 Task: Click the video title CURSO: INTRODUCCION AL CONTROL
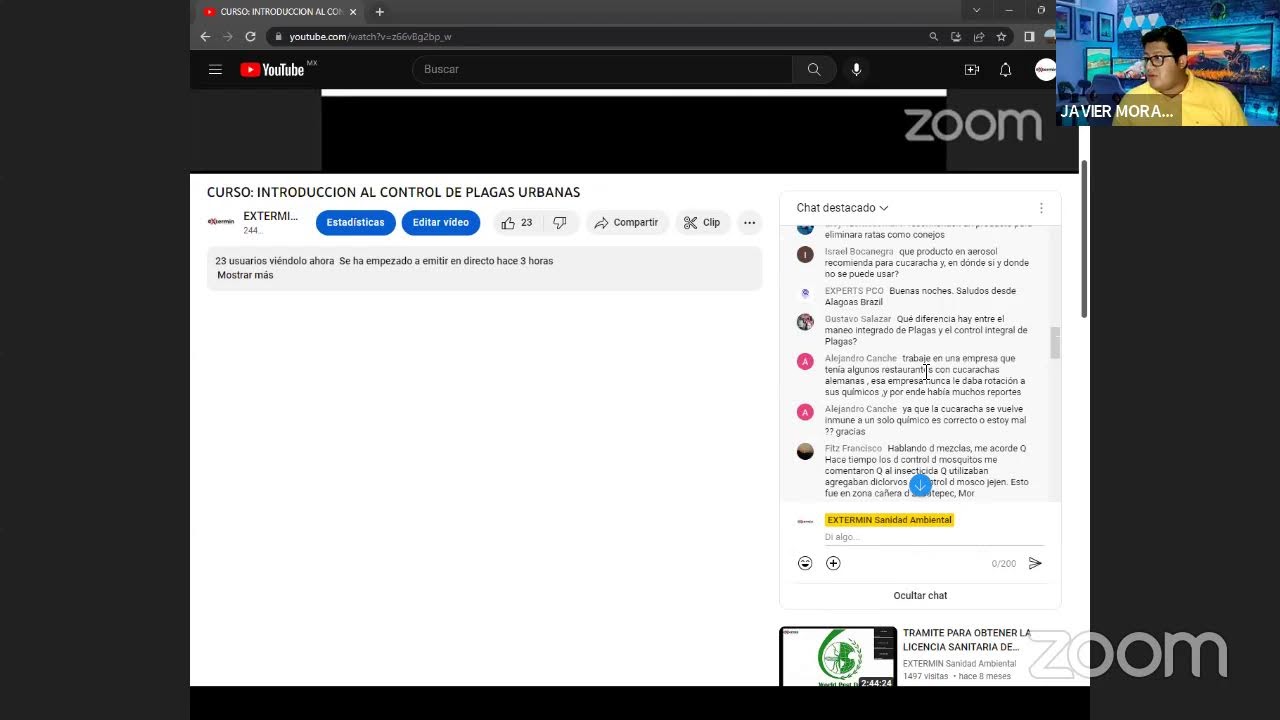[393, 192]
